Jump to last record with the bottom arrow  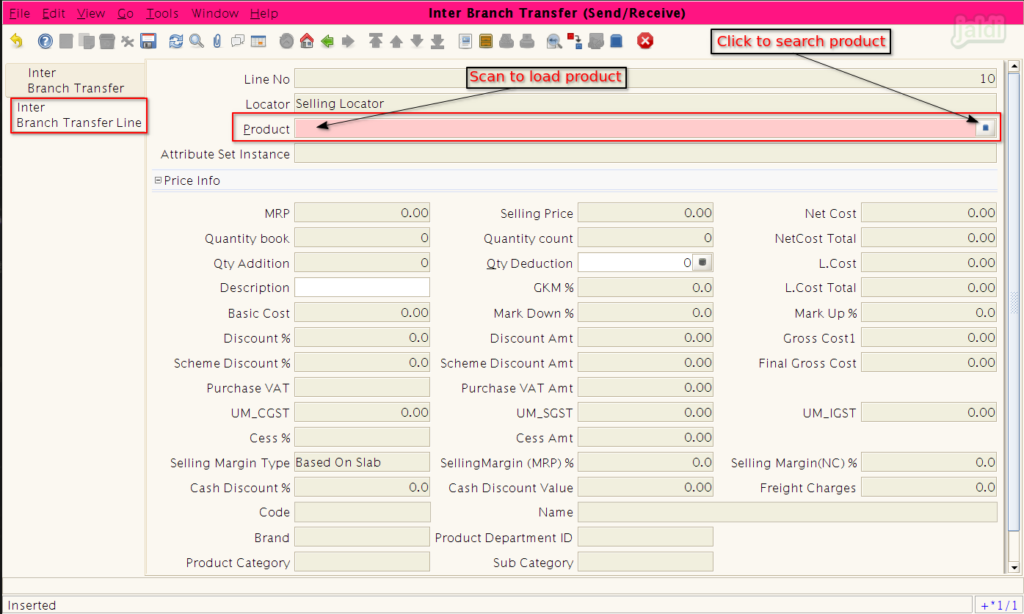(438, 41)
